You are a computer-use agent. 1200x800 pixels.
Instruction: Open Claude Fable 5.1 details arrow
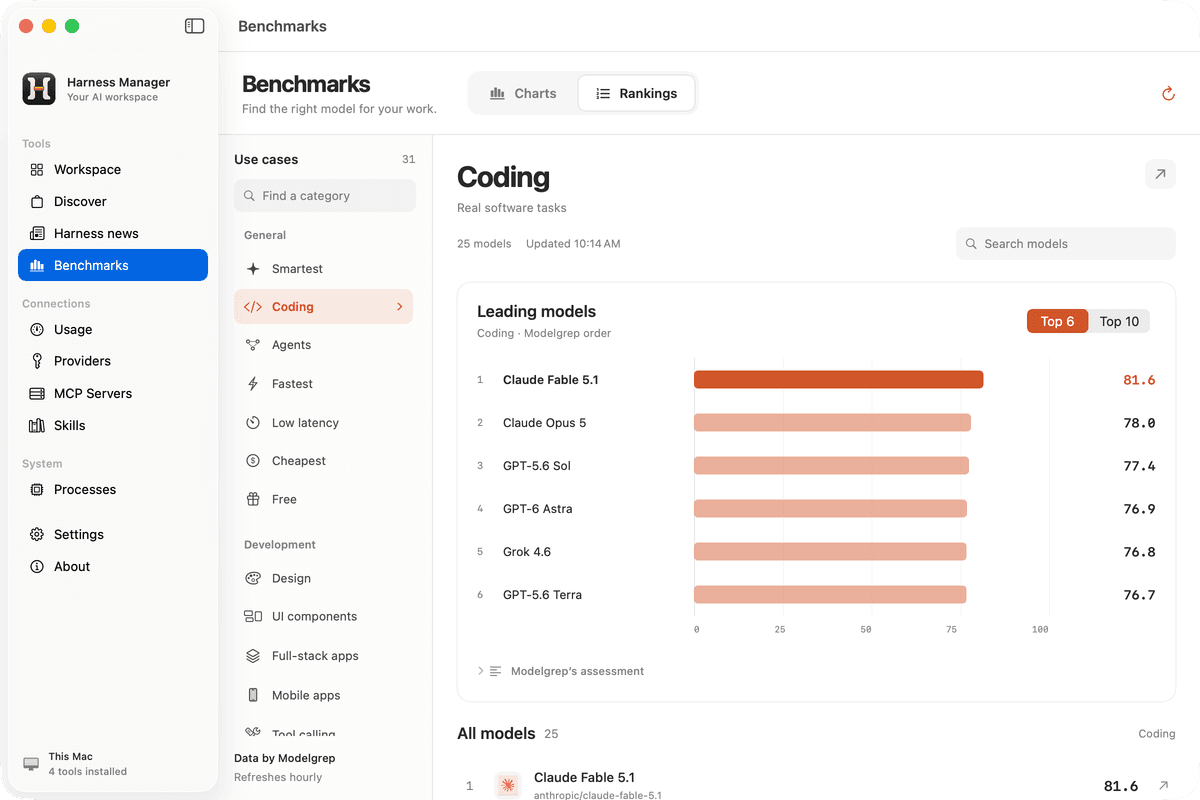pyautogui.click(x=1163, y=786)
